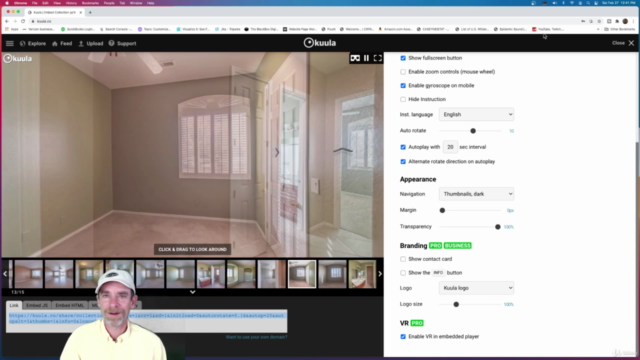Click the autoplay seconds interval field
Viewport: 640px width, 360px height.
pyautogui.click(x=450, y=147)
